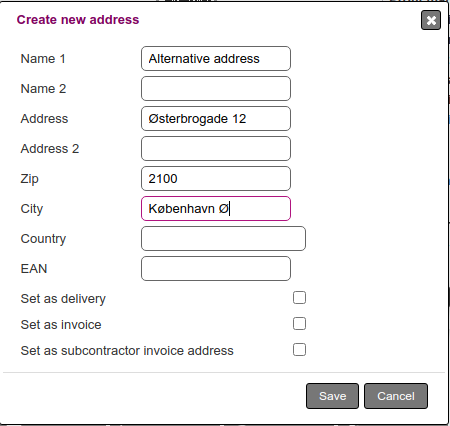The width and height of the screenshot is (450, 426).
Task: Select the EAN input field
Action: [x=216, y=269]
